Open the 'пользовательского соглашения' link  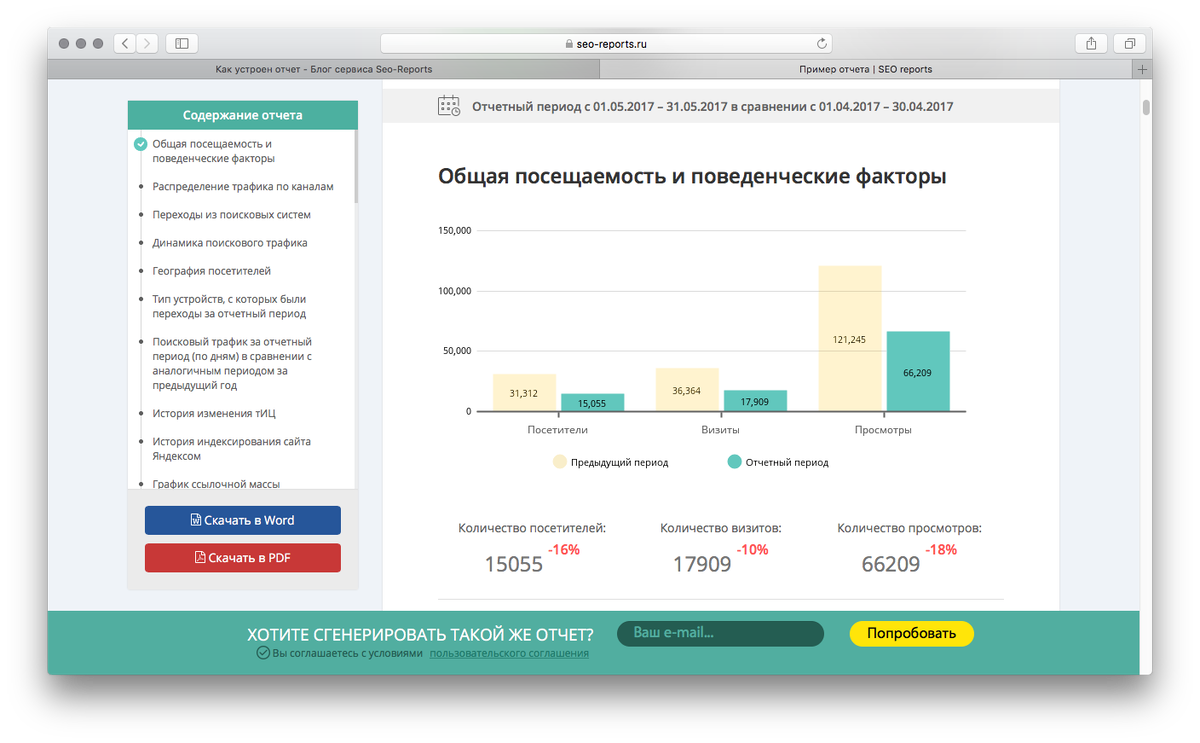tap(510, 652)
